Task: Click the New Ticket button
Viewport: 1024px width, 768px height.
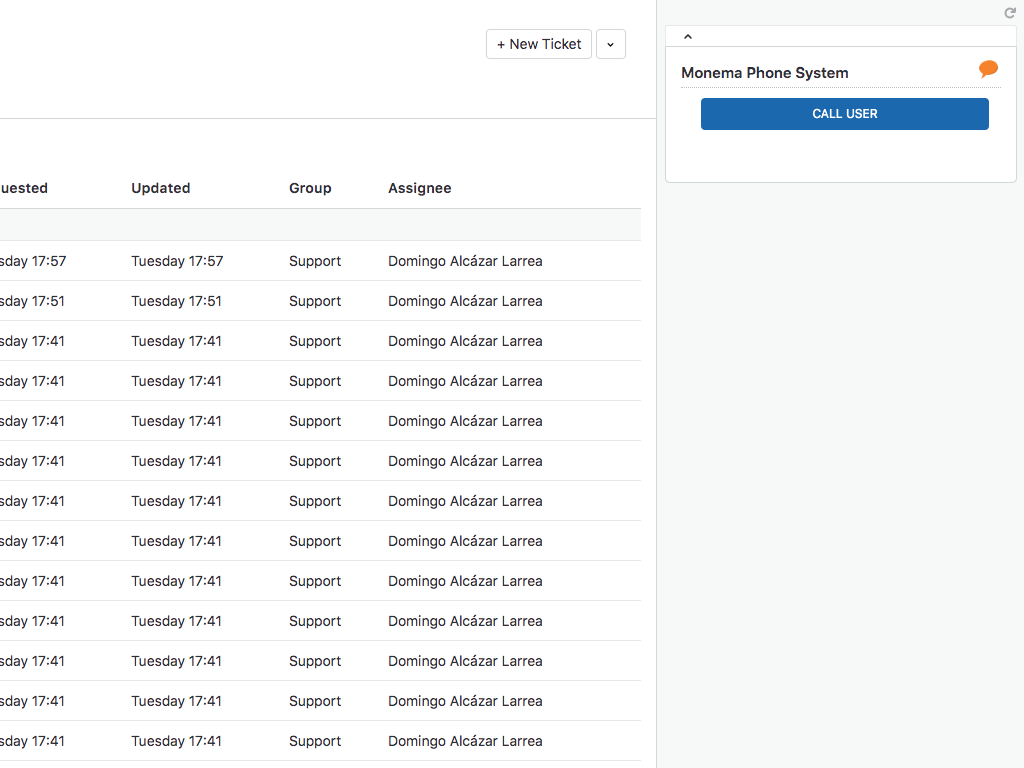Action: coord(539,44)
